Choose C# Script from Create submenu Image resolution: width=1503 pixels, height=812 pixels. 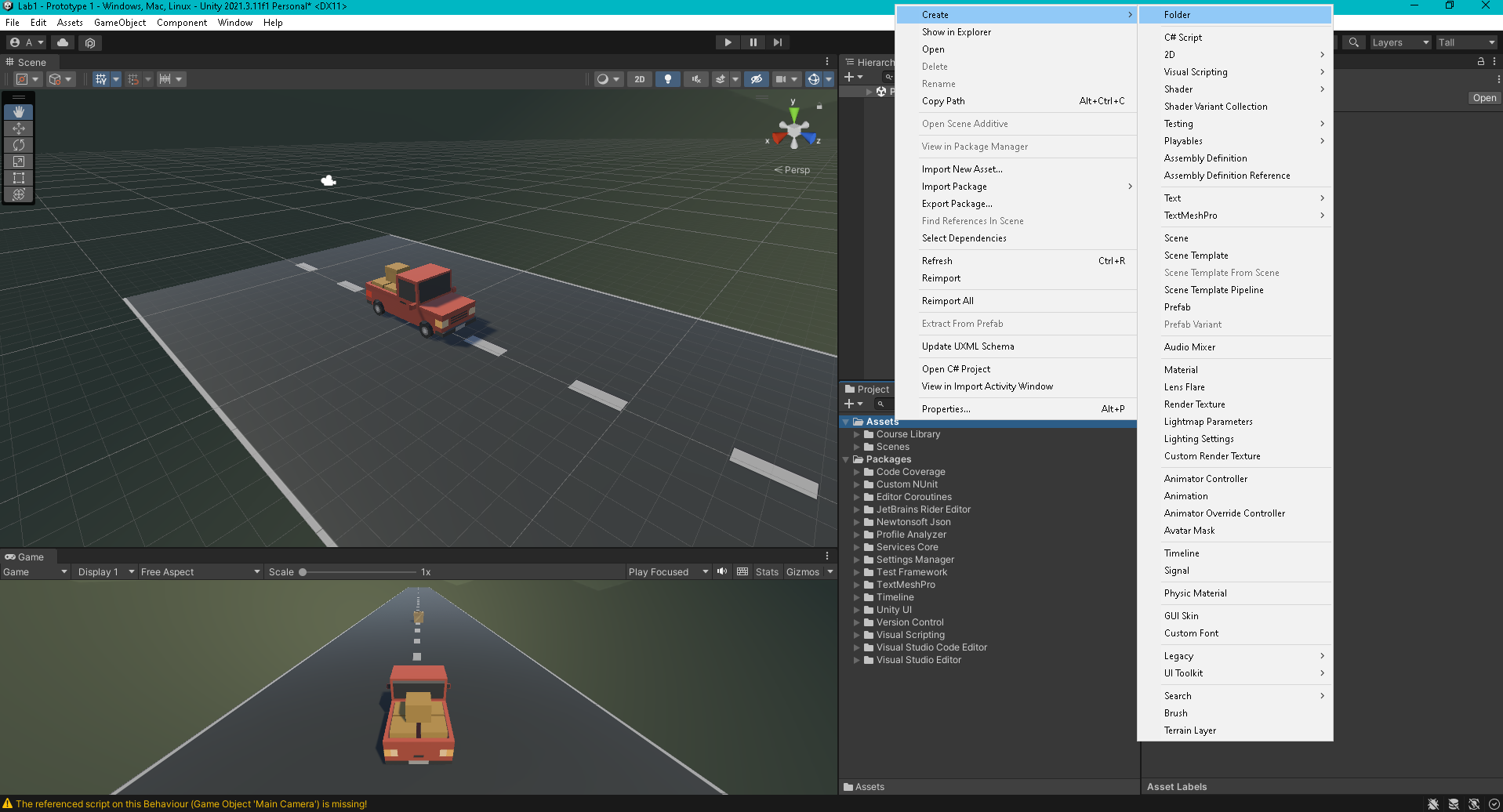pyautogui.click(x=1182, y=38)
